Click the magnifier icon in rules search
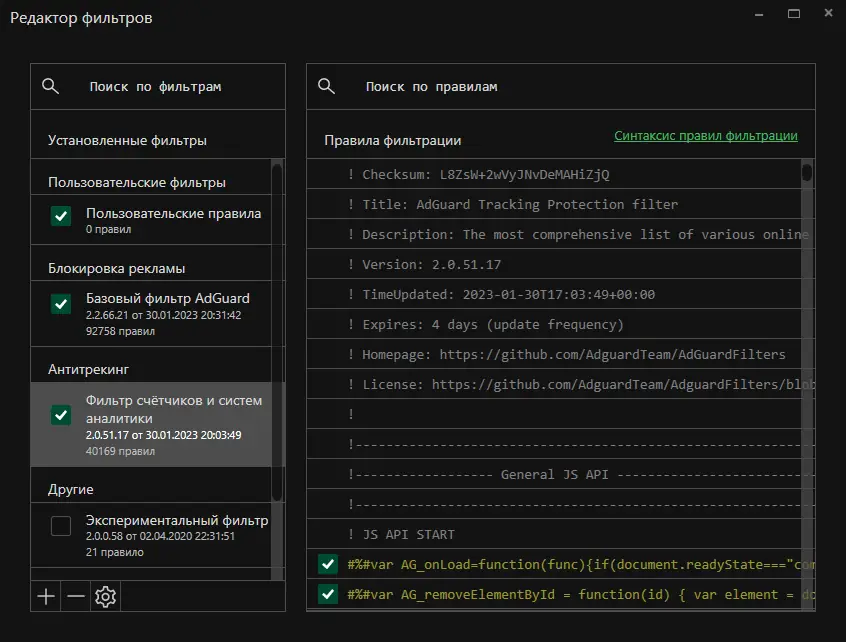 point(326,87)
